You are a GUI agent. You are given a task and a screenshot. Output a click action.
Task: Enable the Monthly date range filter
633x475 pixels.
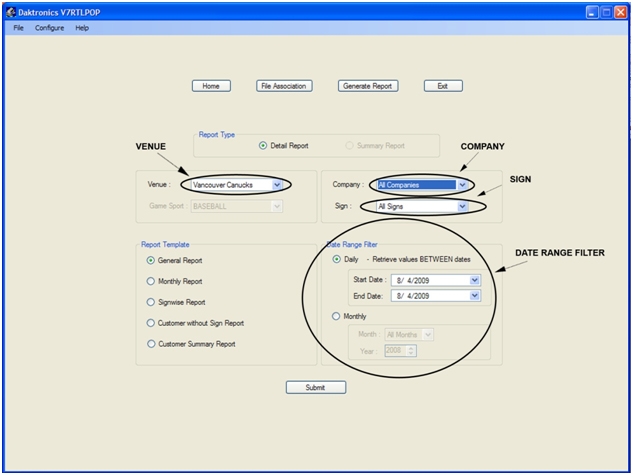point(336,316)
